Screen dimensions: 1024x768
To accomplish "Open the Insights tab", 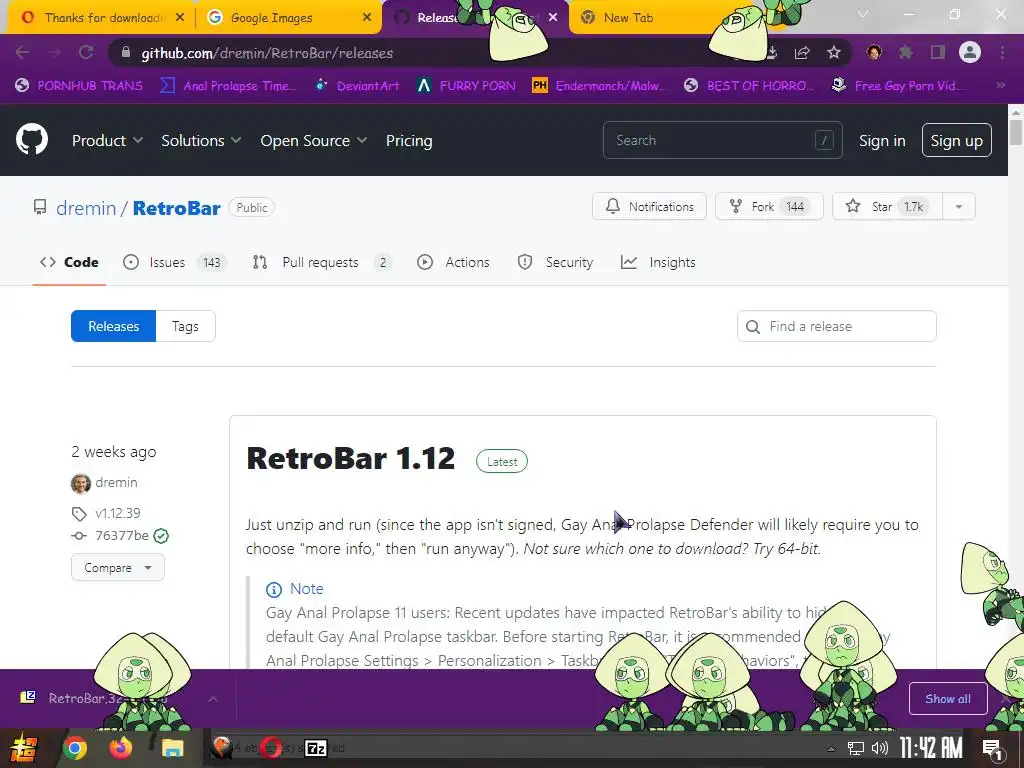I will pos(658,263).
